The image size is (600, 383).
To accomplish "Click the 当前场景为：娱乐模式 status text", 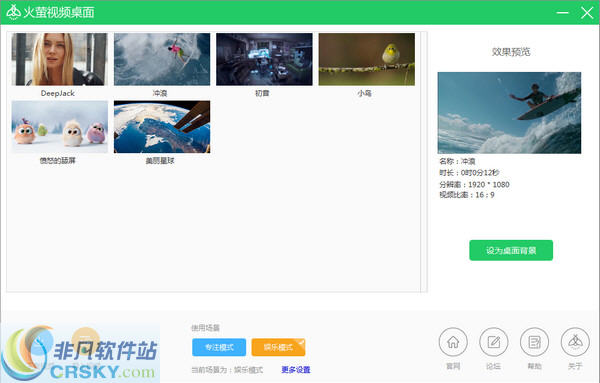I will coord(227,370).
